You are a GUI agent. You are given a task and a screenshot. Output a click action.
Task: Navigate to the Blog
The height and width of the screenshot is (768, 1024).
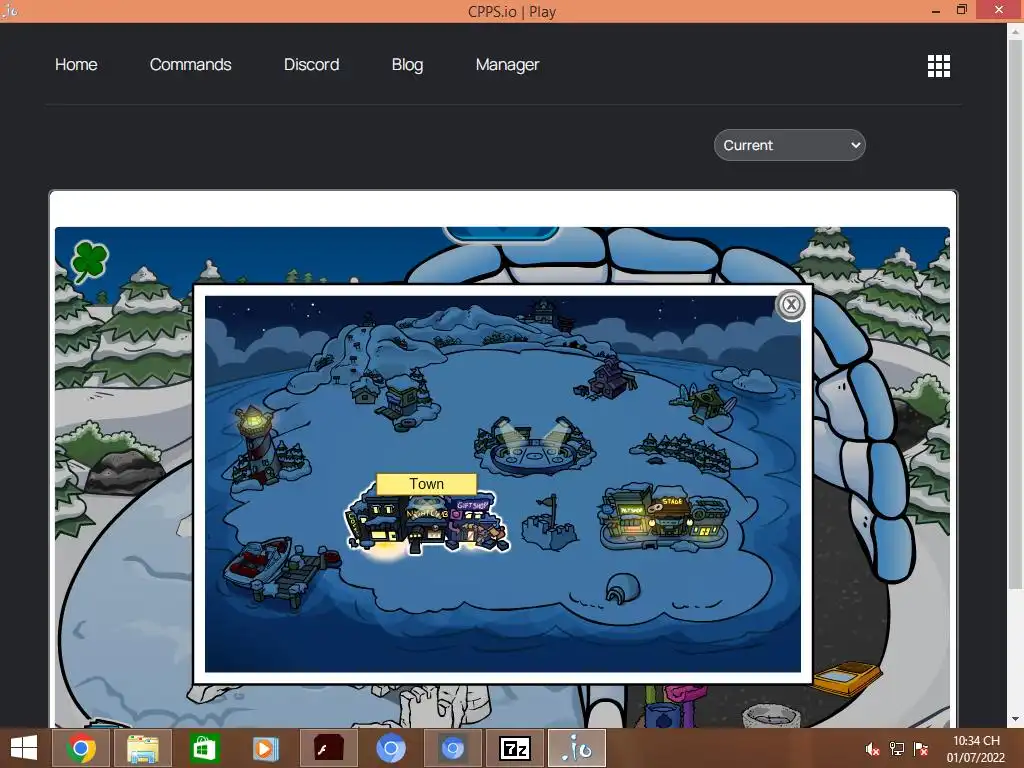click(408, 65)
